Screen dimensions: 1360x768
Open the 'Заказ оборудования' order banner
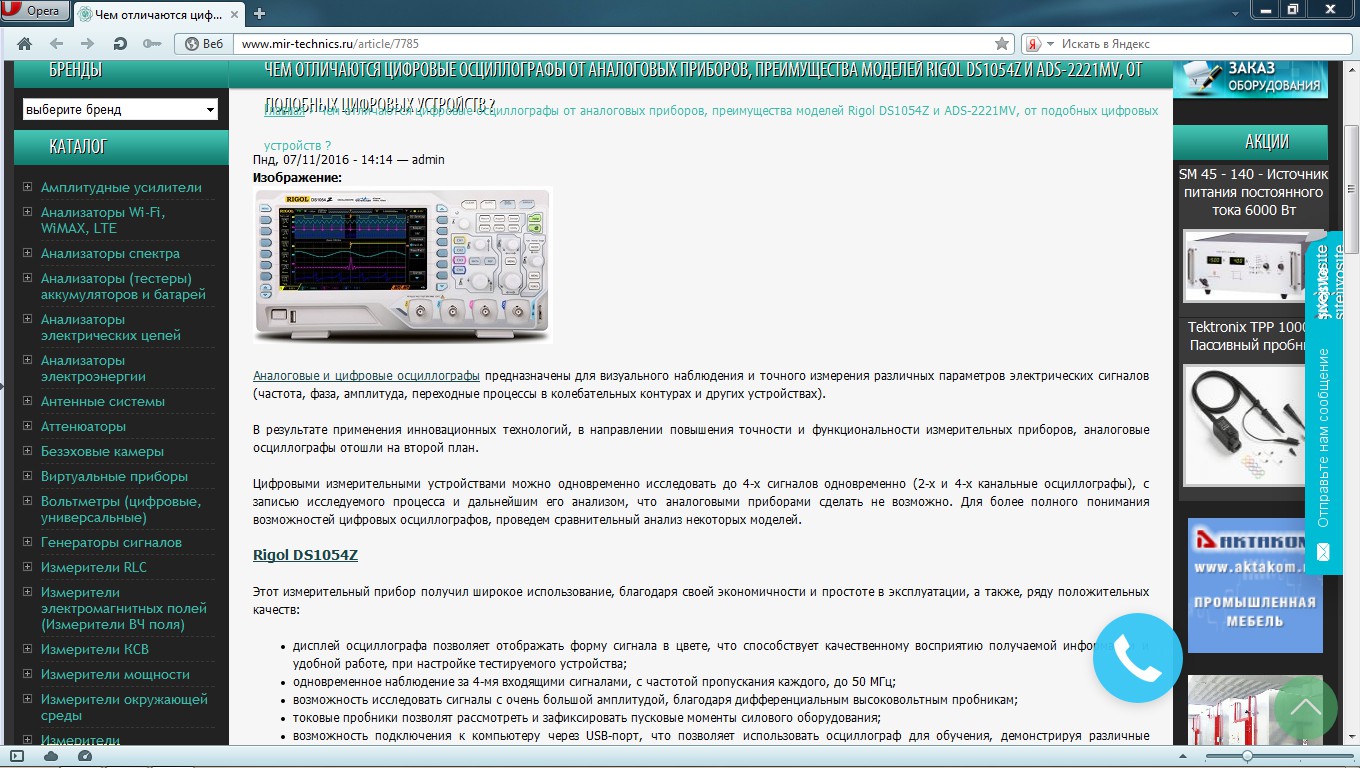(x=1250, y=78)
